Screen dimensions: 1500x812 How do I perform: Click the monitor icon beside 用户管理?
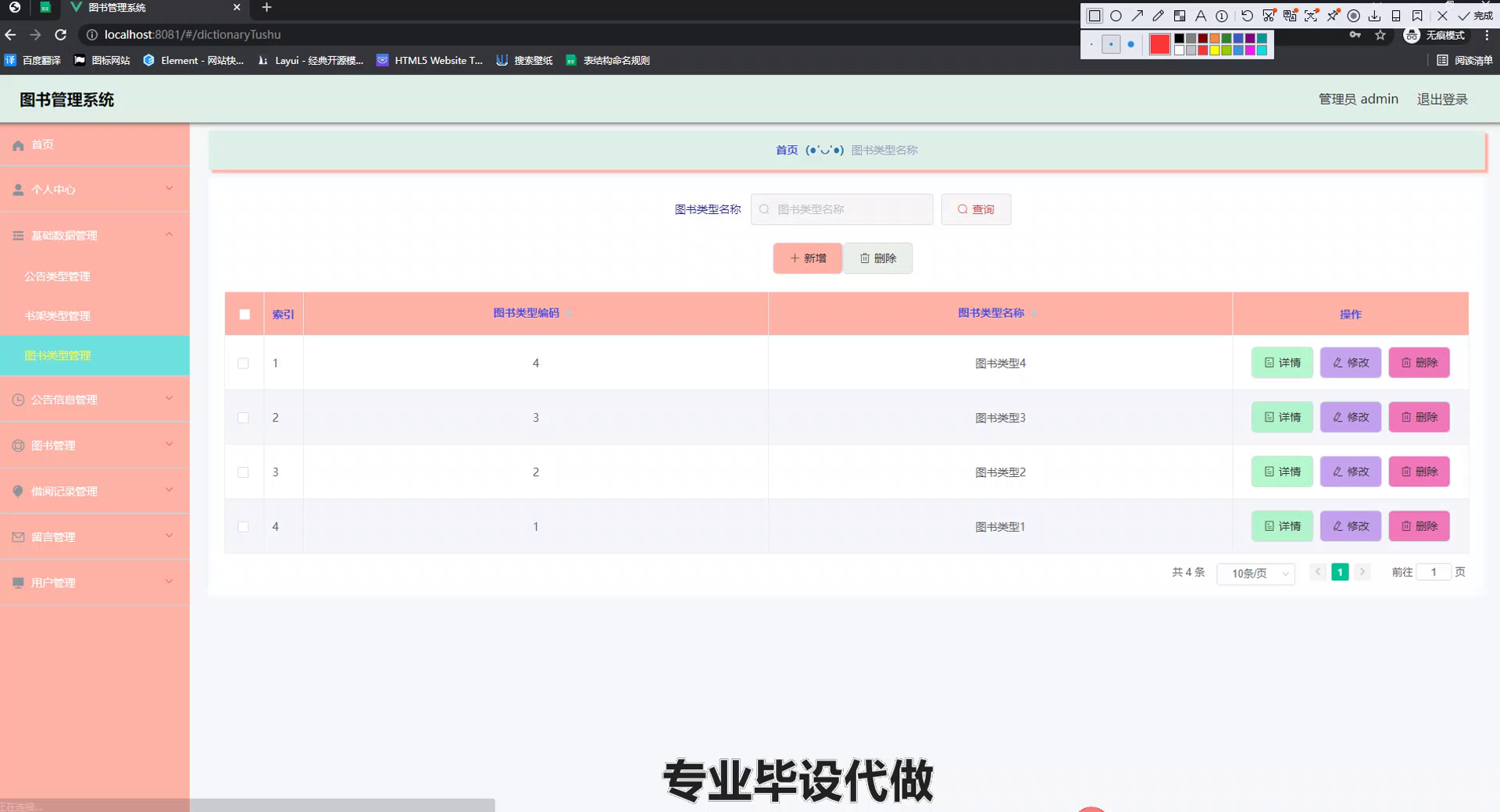click(18, 583)
